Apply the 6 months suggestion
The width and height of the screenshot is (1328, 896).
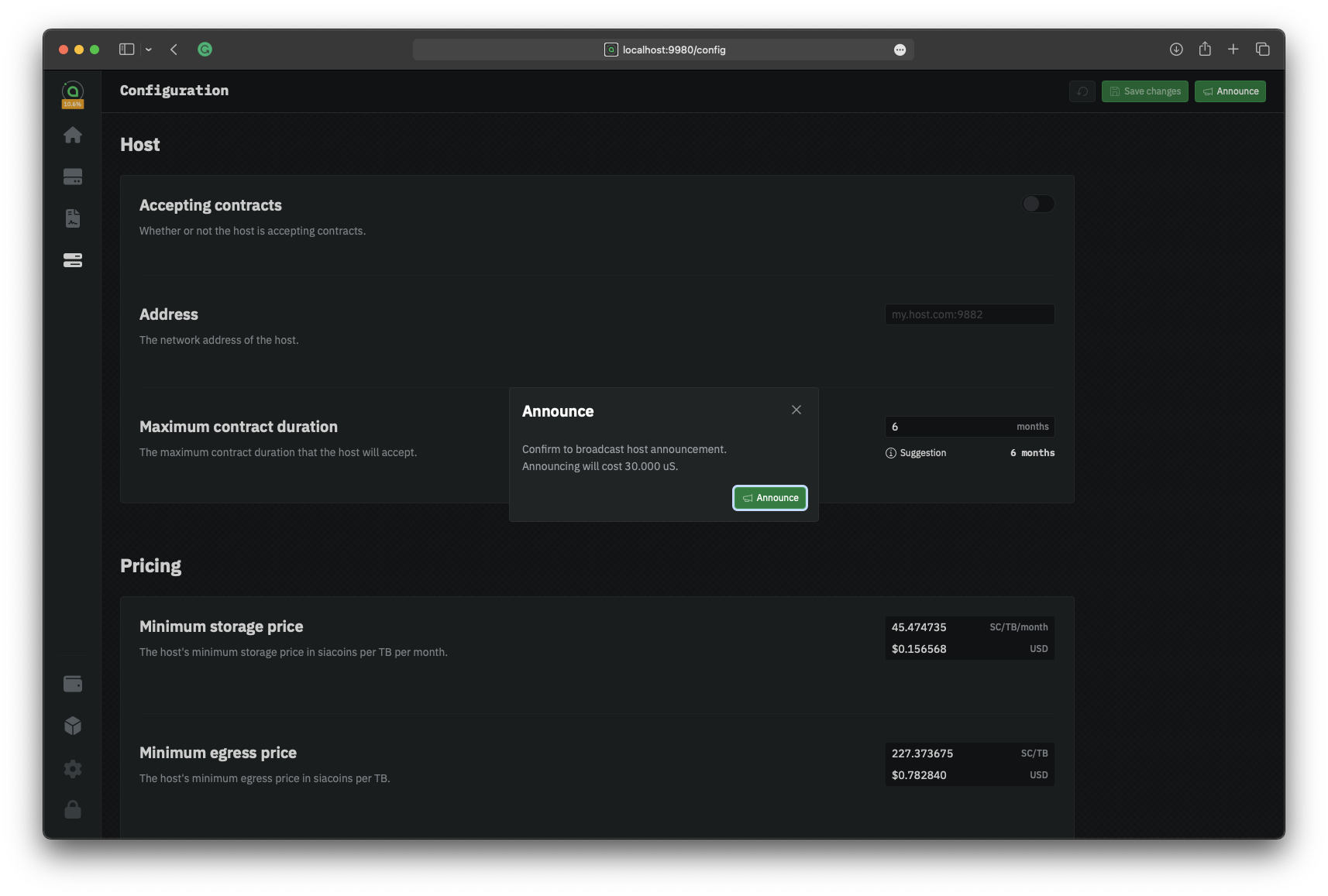click(1032, 453)
